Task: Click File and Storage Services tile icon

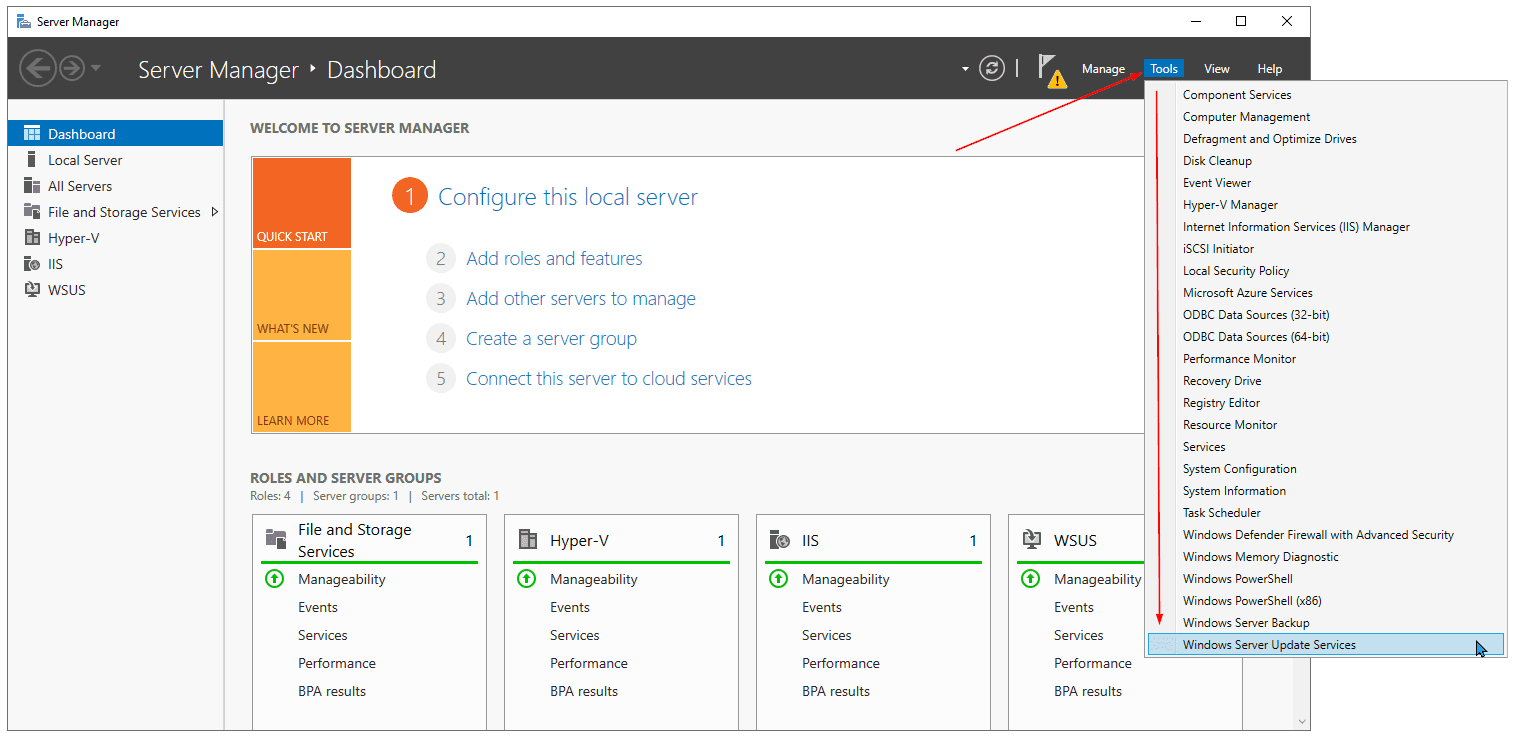Action: tap(276, 539)
